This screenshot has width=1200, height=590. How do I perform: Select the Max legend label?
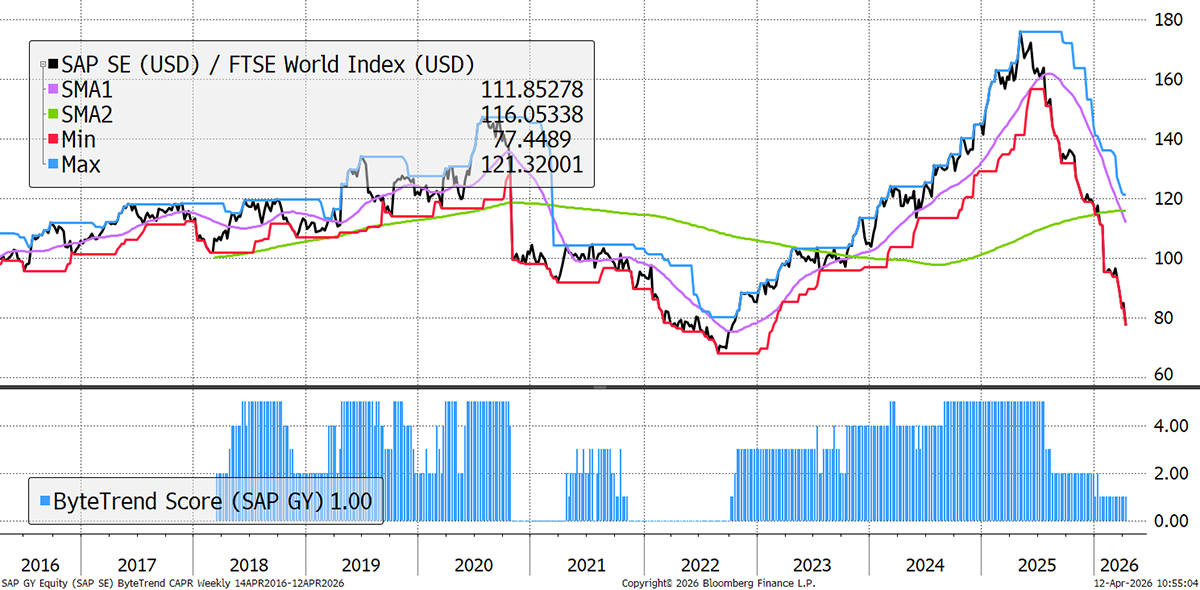(80, 165)
